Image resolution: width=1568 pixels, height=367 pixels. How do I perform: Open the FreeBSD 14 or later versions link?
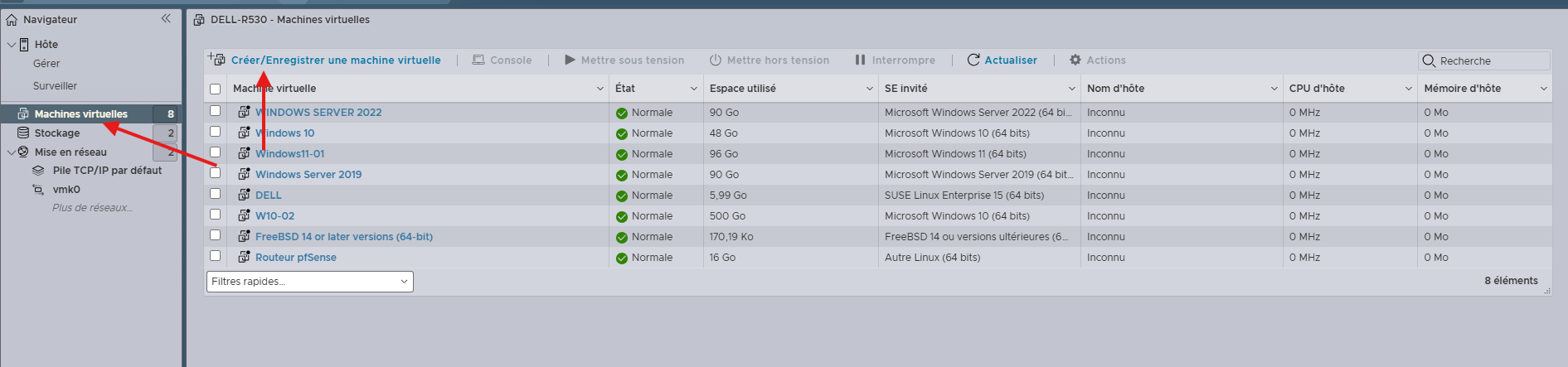click(344, 236)
